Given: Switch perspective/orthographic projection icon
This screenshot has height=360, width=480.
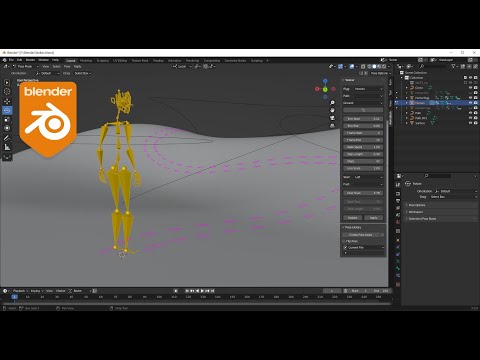Looking at the screenshot, I should (332, 126).
